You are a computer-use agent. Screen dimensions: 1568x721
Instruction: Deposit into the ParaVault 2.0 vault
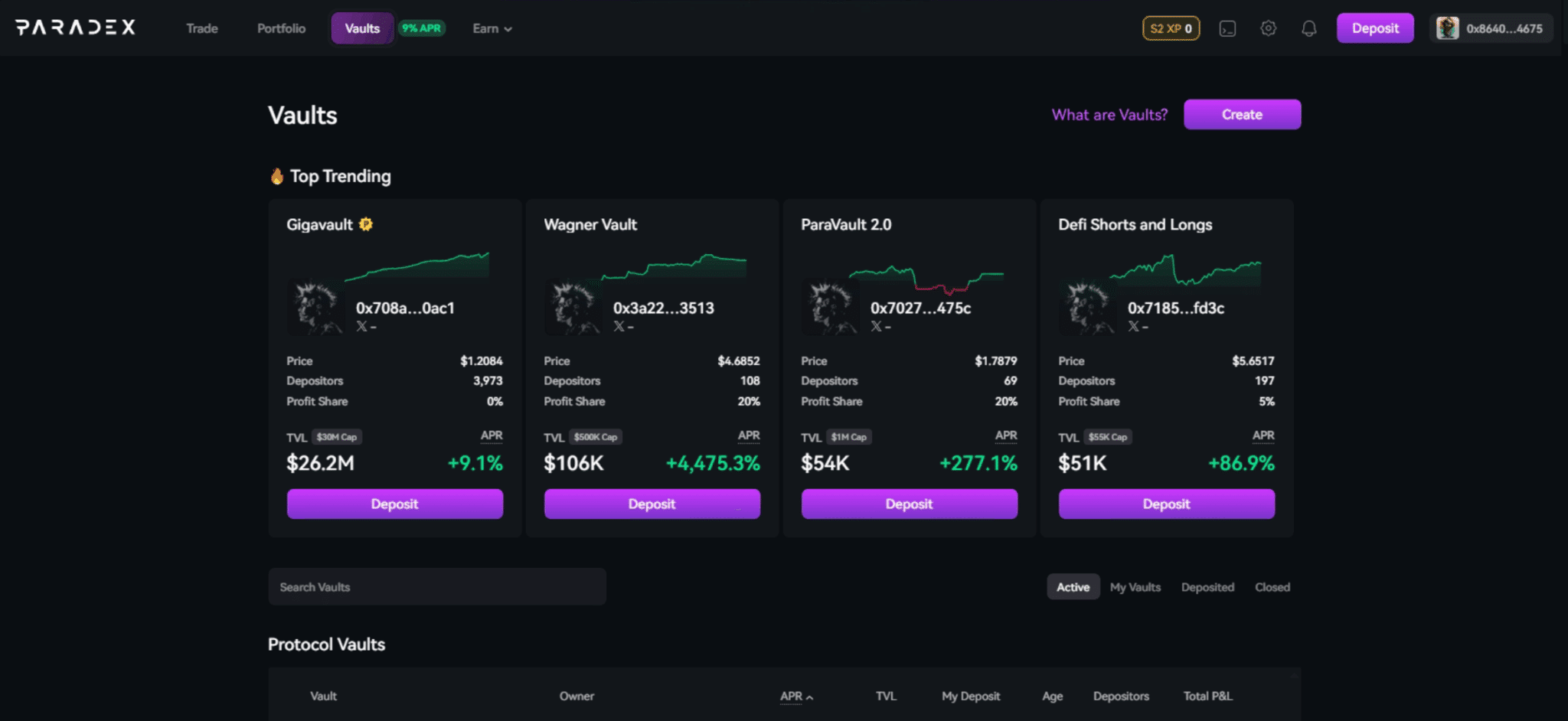pos(909,504)
